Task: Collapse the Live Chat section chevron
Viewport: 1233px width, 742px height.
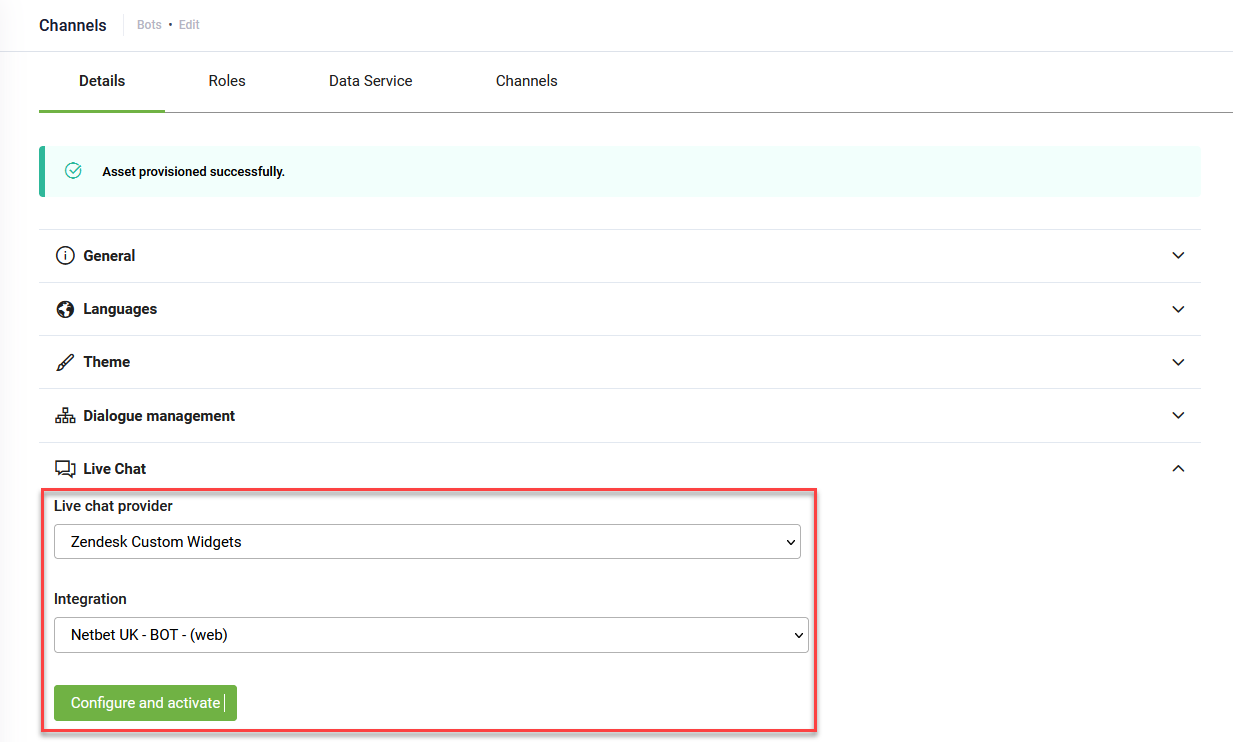Action: click(1178, 468)
